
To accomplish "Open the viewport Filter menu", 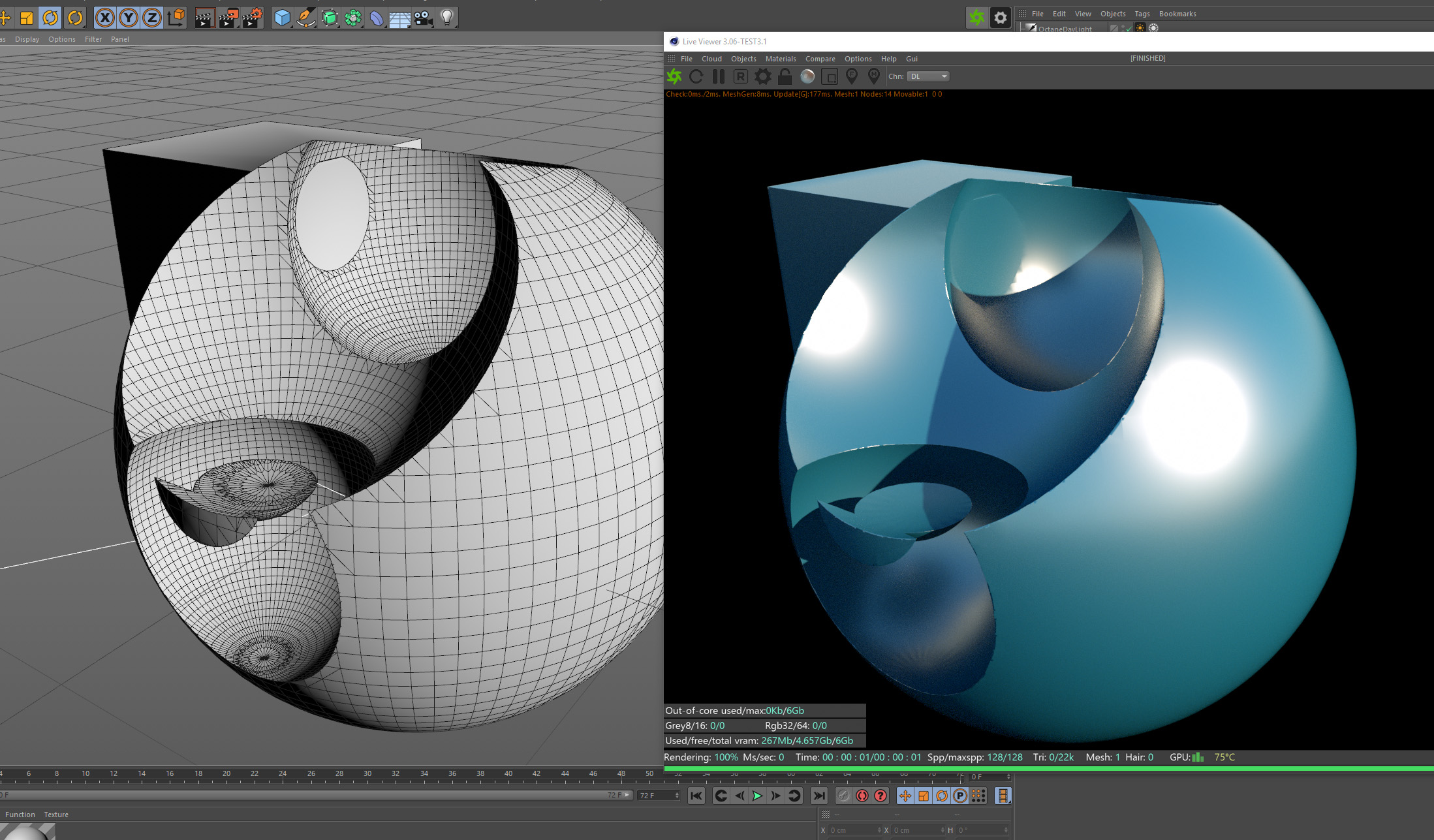I will pyautogui.click(x=93, y=39).
